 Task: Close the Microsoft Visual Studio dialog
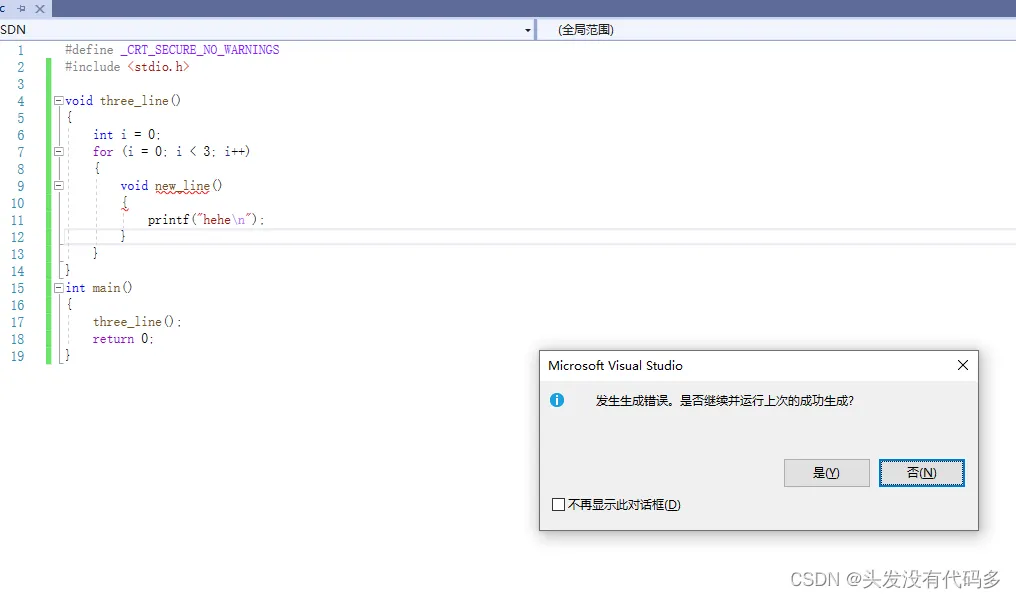click(963, 365)
